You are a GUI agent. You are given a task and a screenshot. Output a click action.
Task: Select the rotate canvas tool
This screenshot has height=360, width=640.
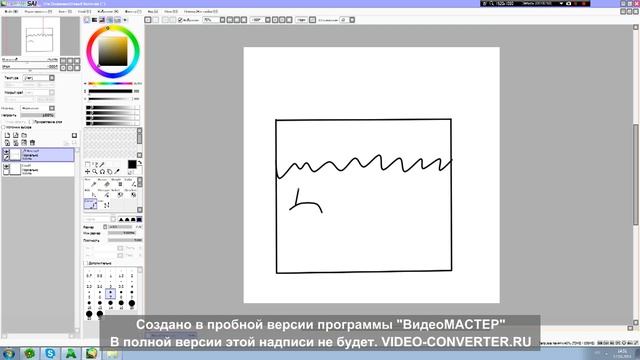tap(102, 172)
